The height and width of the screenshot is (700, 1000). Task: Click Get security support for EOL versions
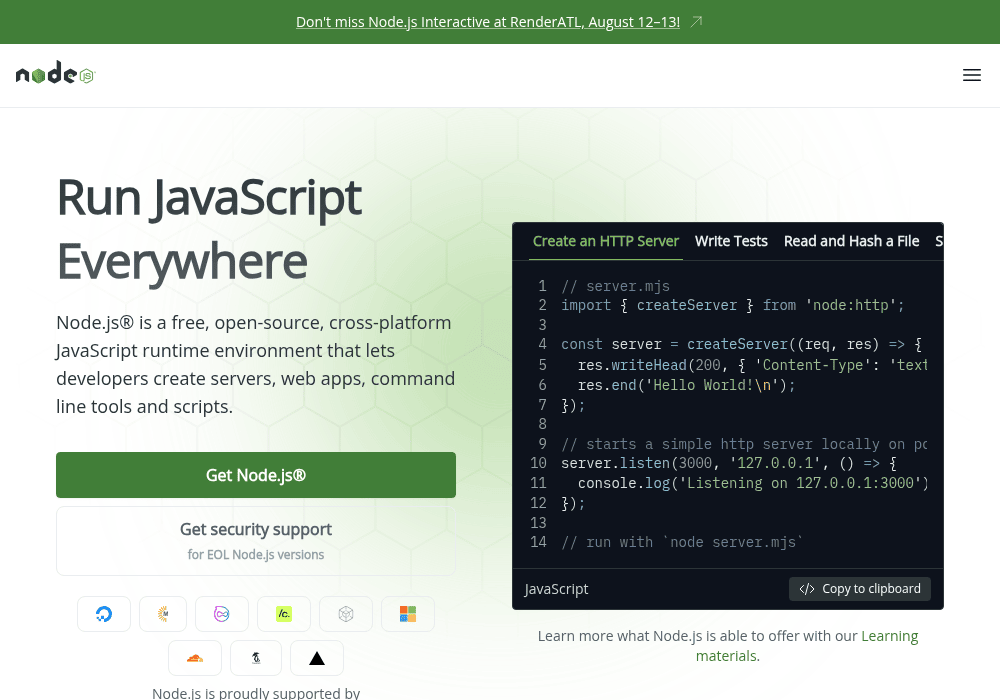pyautogui.click(x=256, y=541)
